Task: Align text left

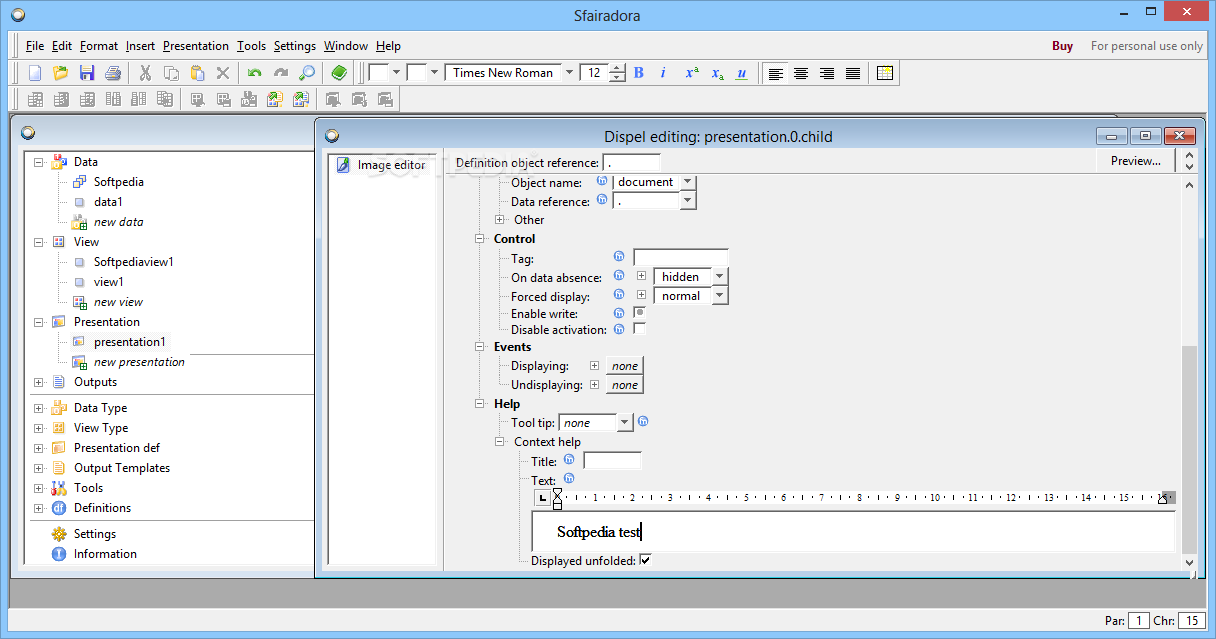Action: [776, 73]
